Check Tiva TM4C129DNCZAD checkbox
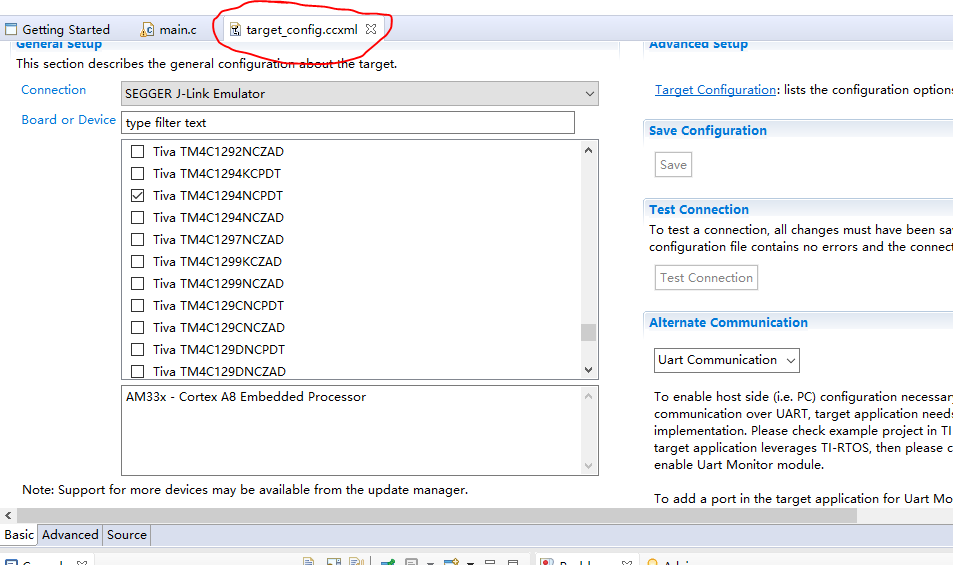Image resolution: width=953 pixels, height=565 pixels. click(x=137, y=371)
